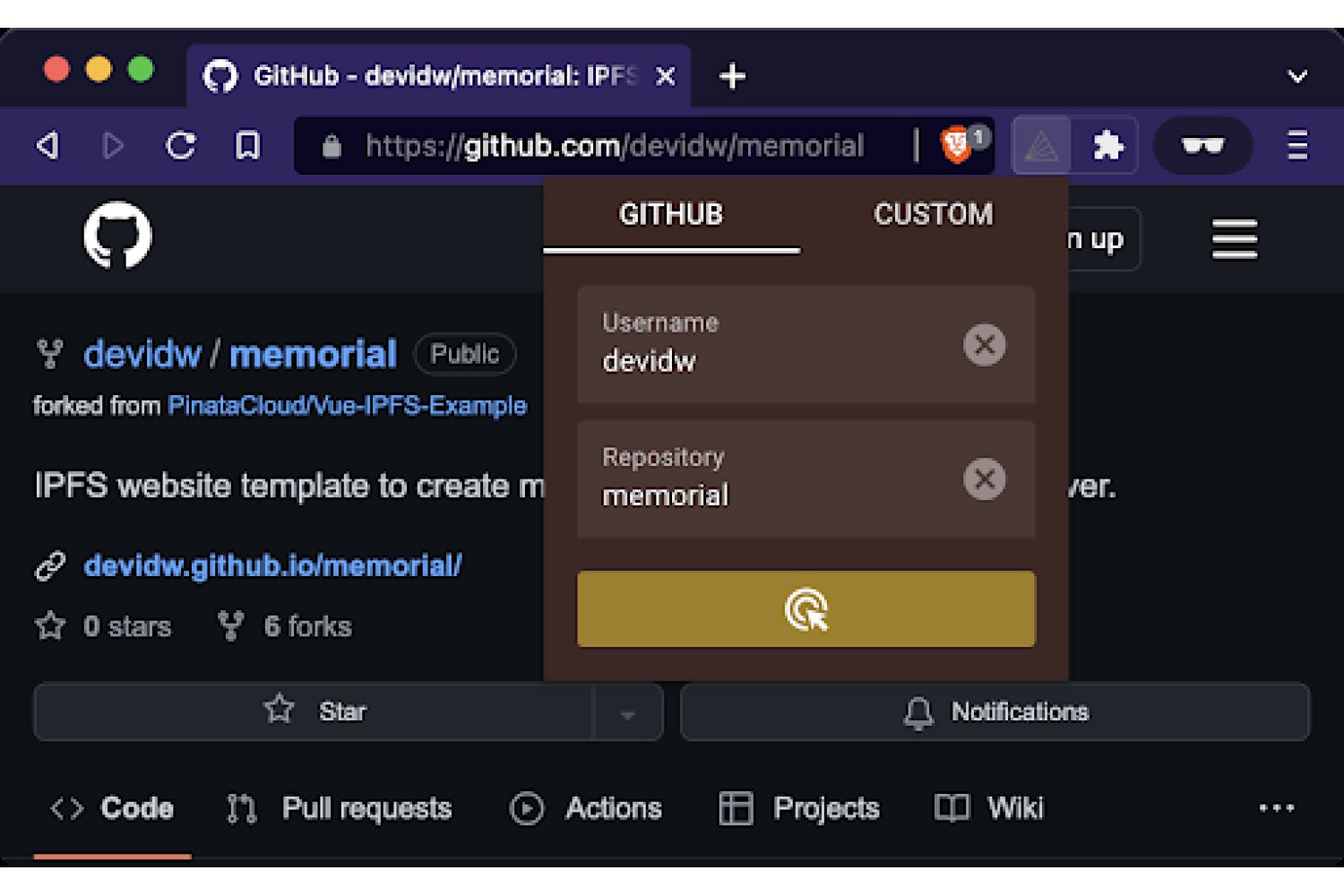Open the GitHub page navigation hamburger menu
This screenshot has height=896, width=1344.
click(1235, 239)
